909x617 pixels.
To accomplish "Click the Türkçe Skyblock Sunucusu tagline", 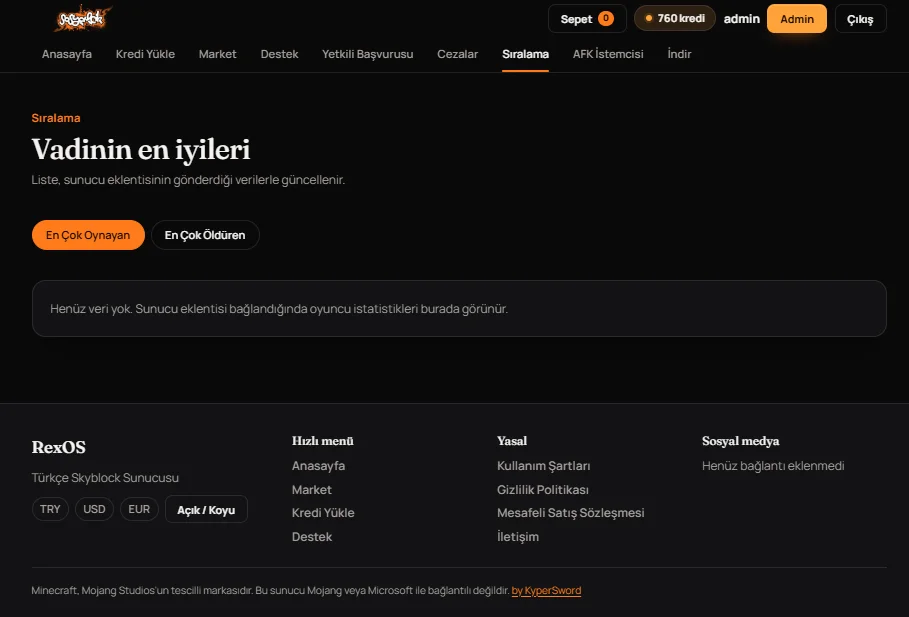I will point(105,478).
